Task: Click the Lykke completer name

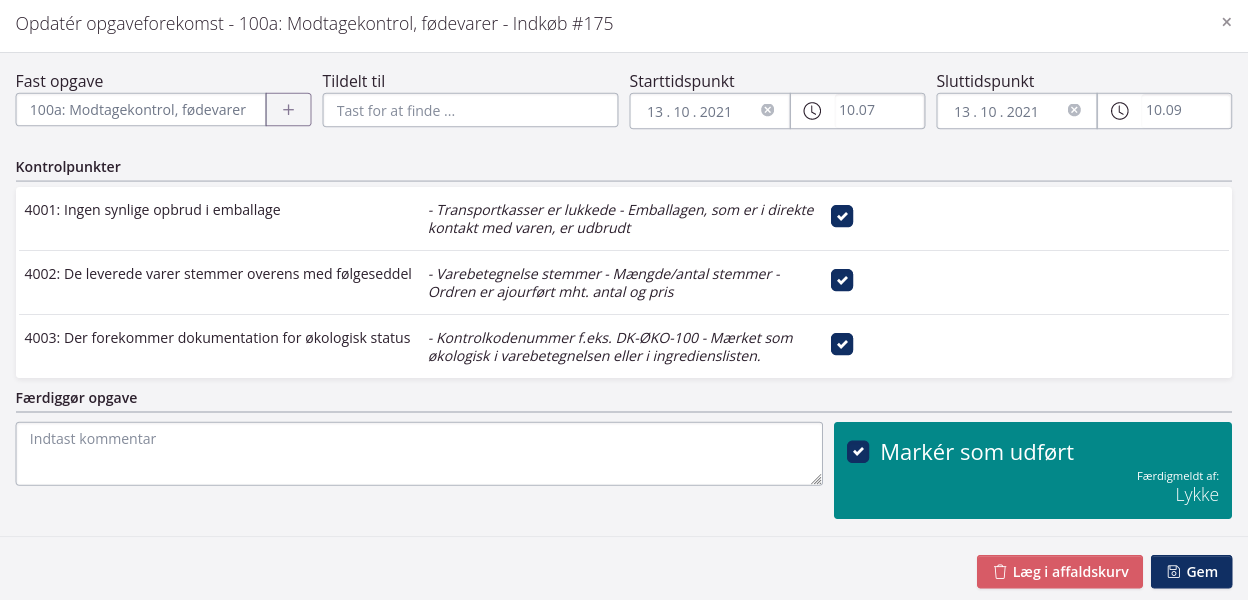Action: click(1197, 494)
